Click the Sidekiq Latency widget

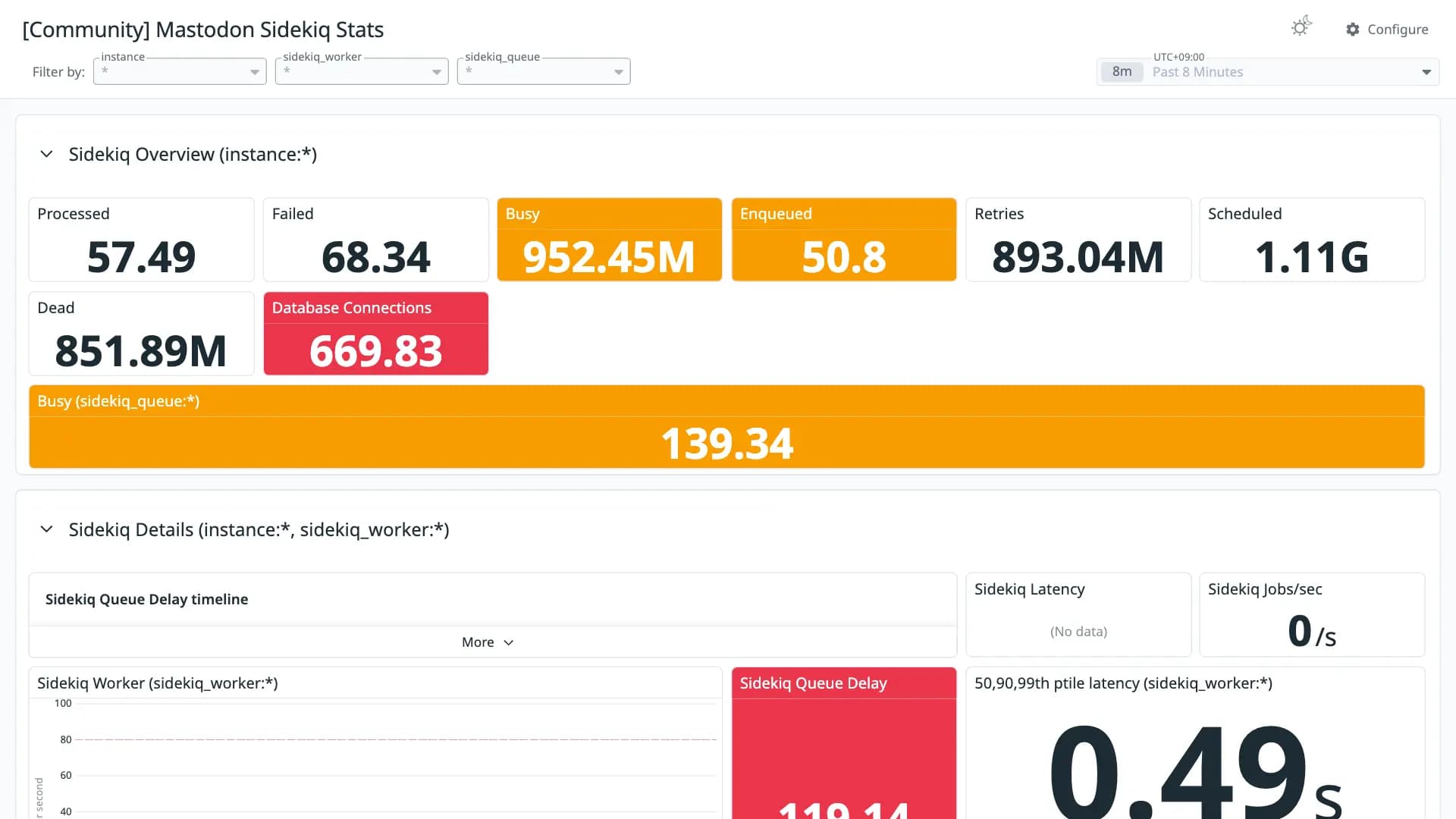point(1078,614)
